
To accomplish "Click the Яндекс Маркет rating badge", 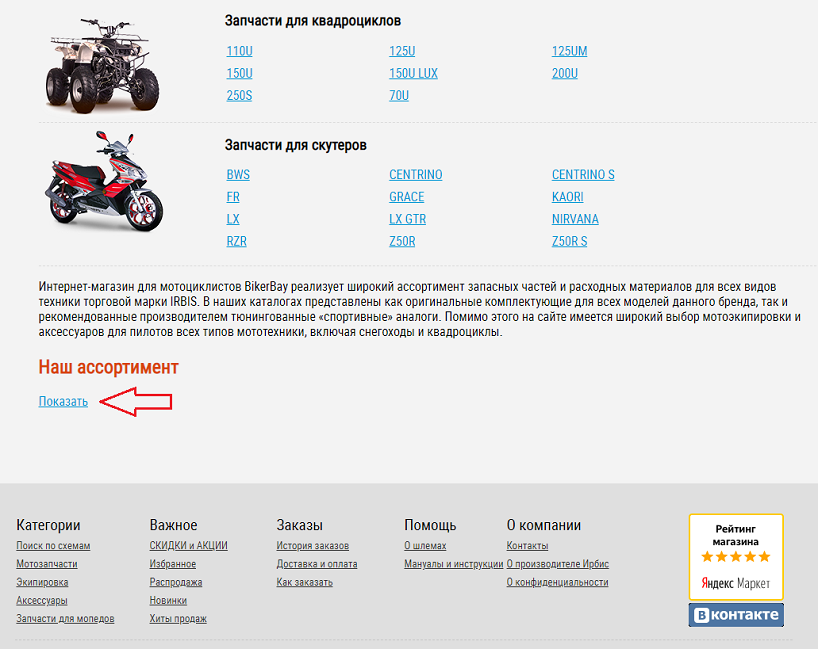I will coord(736,557).
